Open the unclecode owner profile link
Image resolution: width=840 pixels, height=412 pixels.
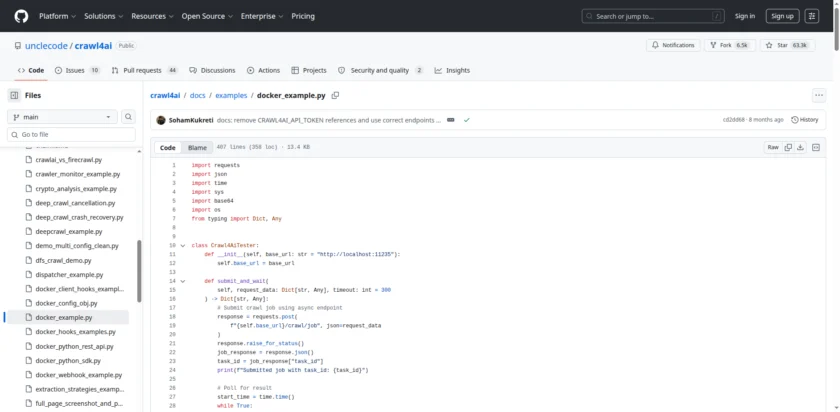46,46
